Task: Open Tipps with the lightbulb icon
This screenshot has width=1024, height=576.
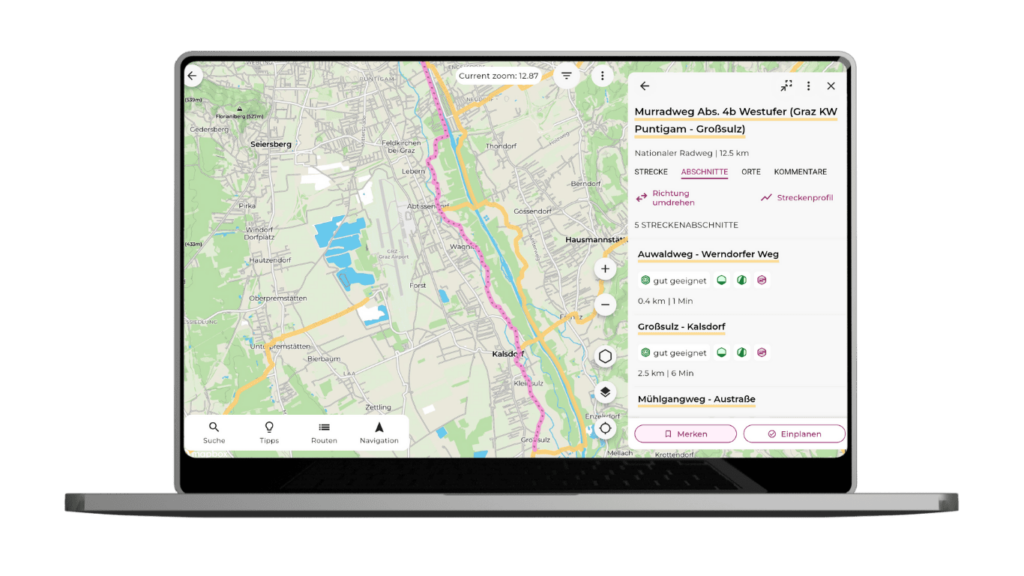Action: coord(269,432)
